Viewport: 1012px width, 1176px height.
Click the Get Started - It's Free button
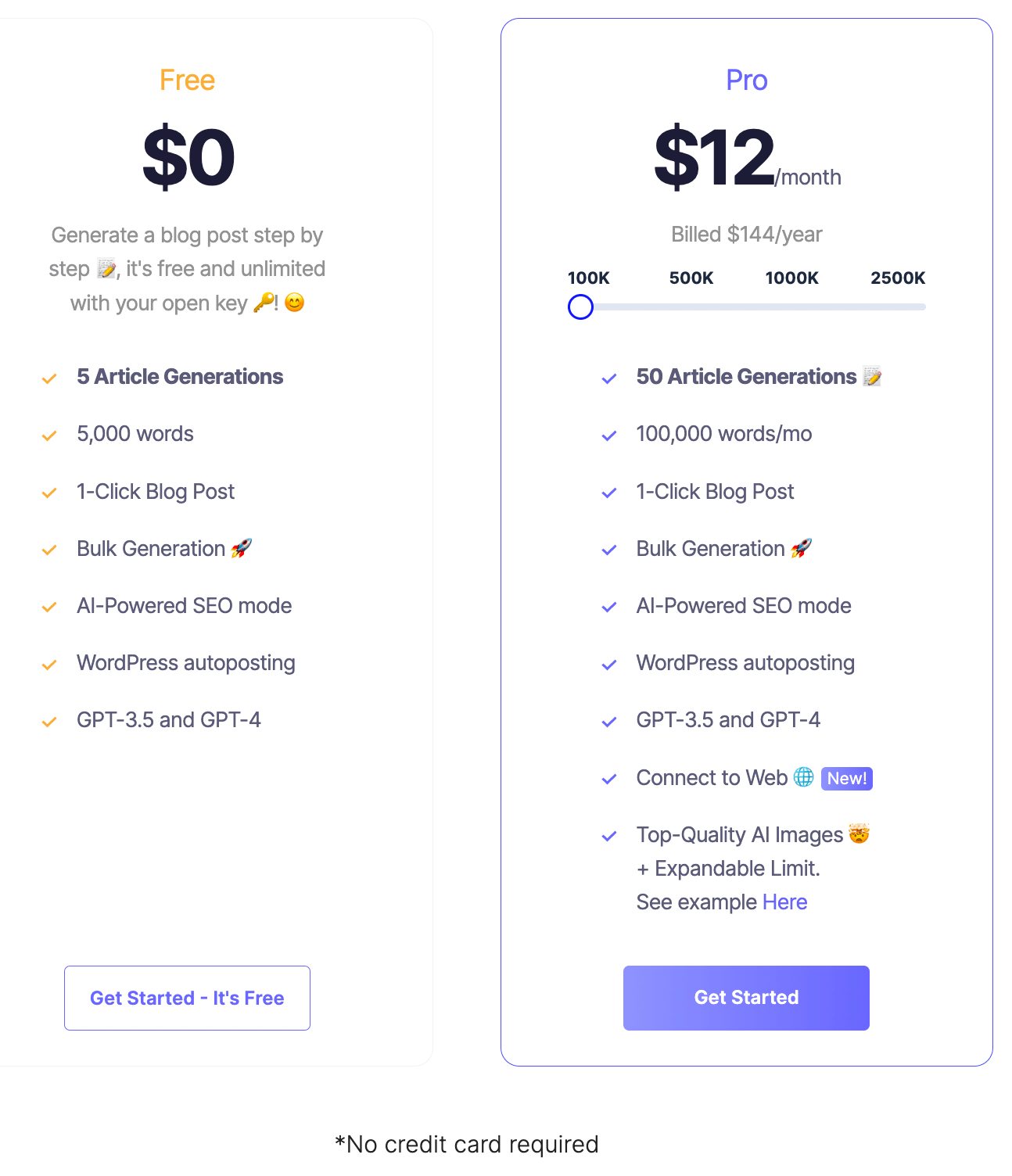tap(187, 998)
